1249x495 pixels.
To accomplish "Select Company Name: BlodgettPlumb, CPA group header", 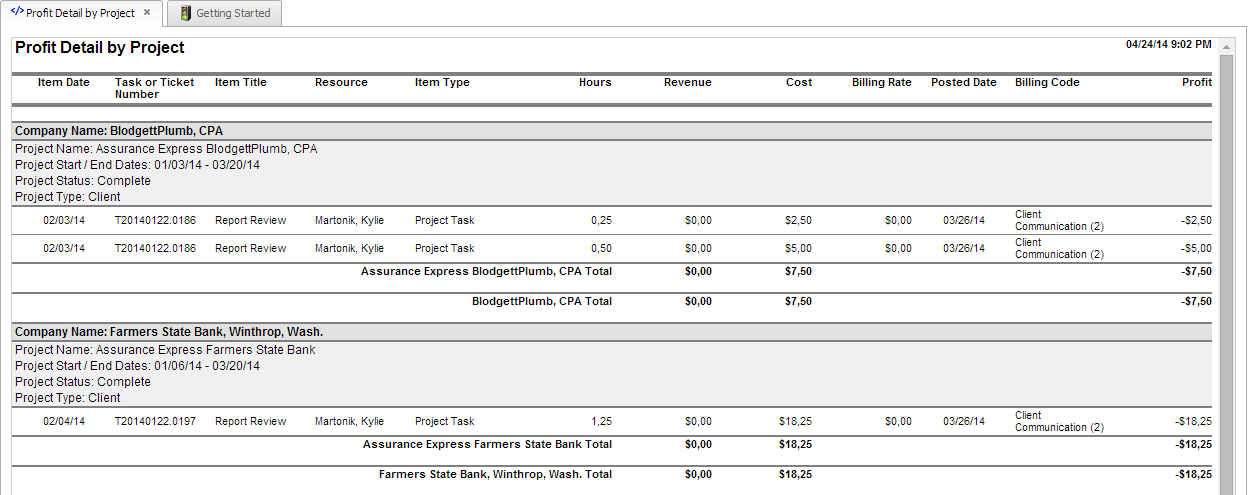I will (x=119, y=131).
